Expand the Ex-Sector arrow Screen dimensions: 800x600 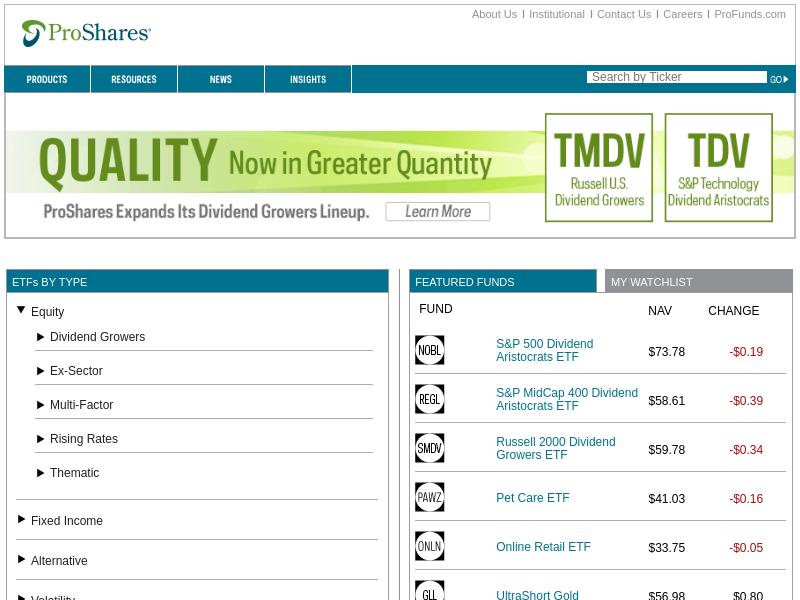tap(40, 371)
